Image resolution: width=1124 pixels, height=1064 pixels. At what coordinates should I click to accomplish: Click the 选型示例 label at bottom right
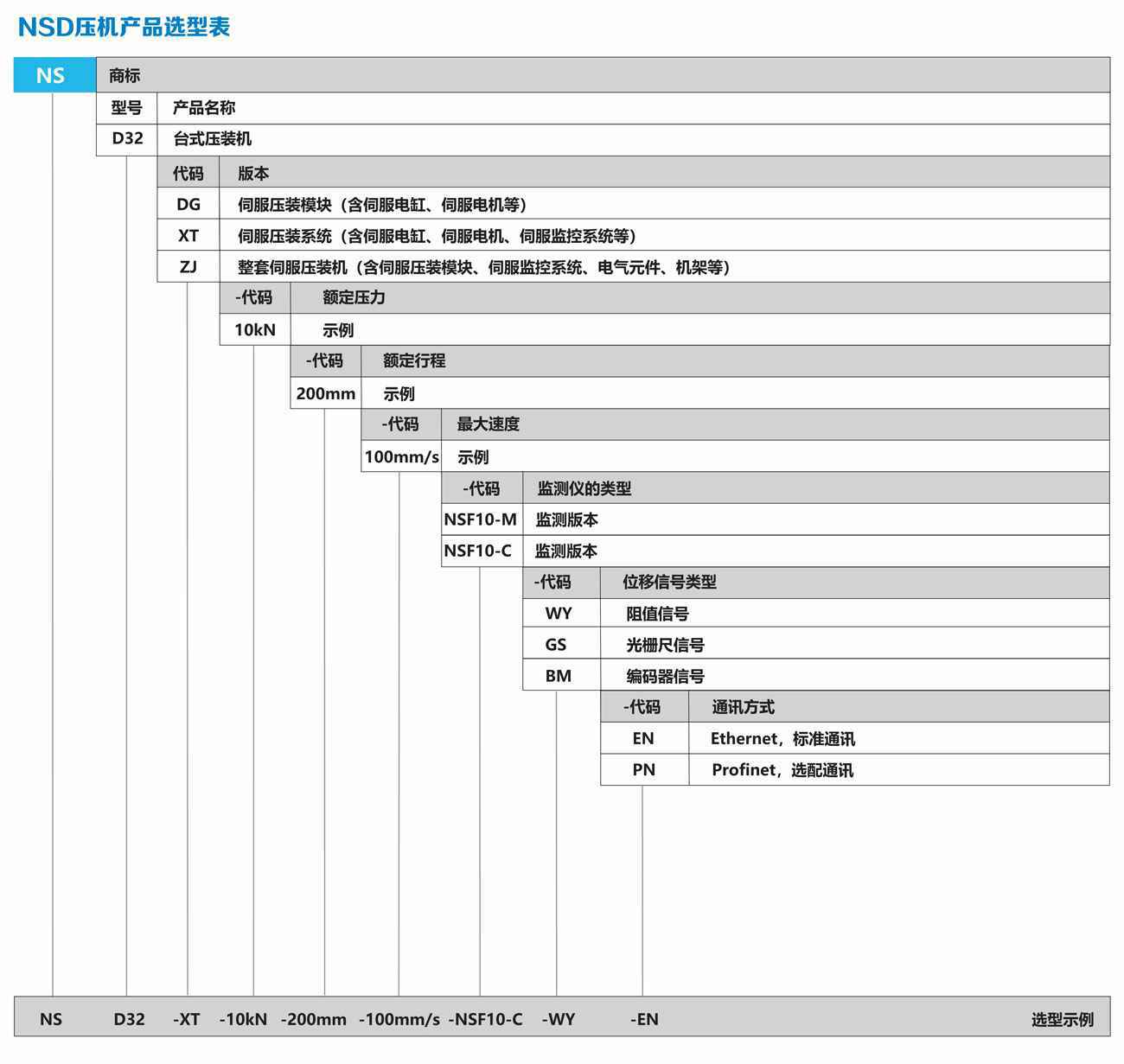(1062, 1020)
